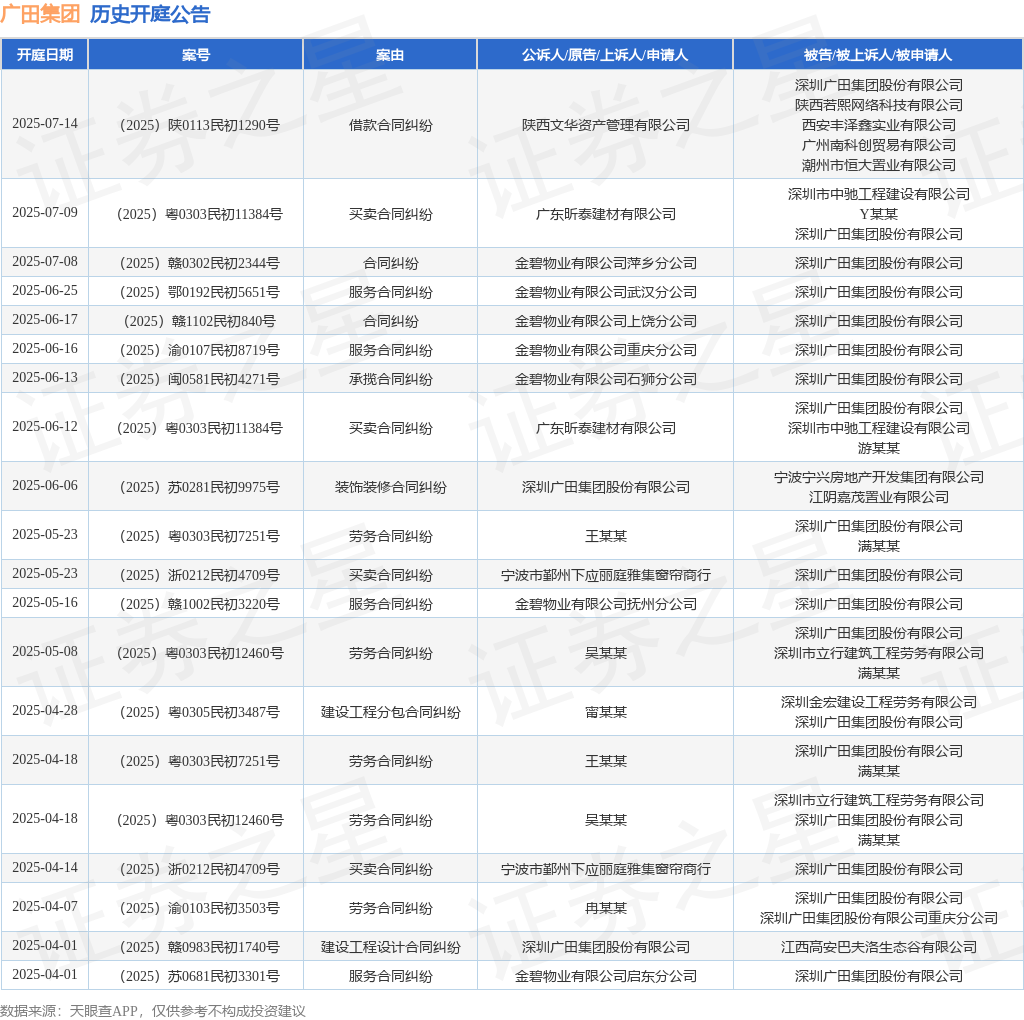Click plaintiff 金碧物业有限公司上饶分公司
Viewport: 1024px width, 1020px height.
[x=605, y=321]
